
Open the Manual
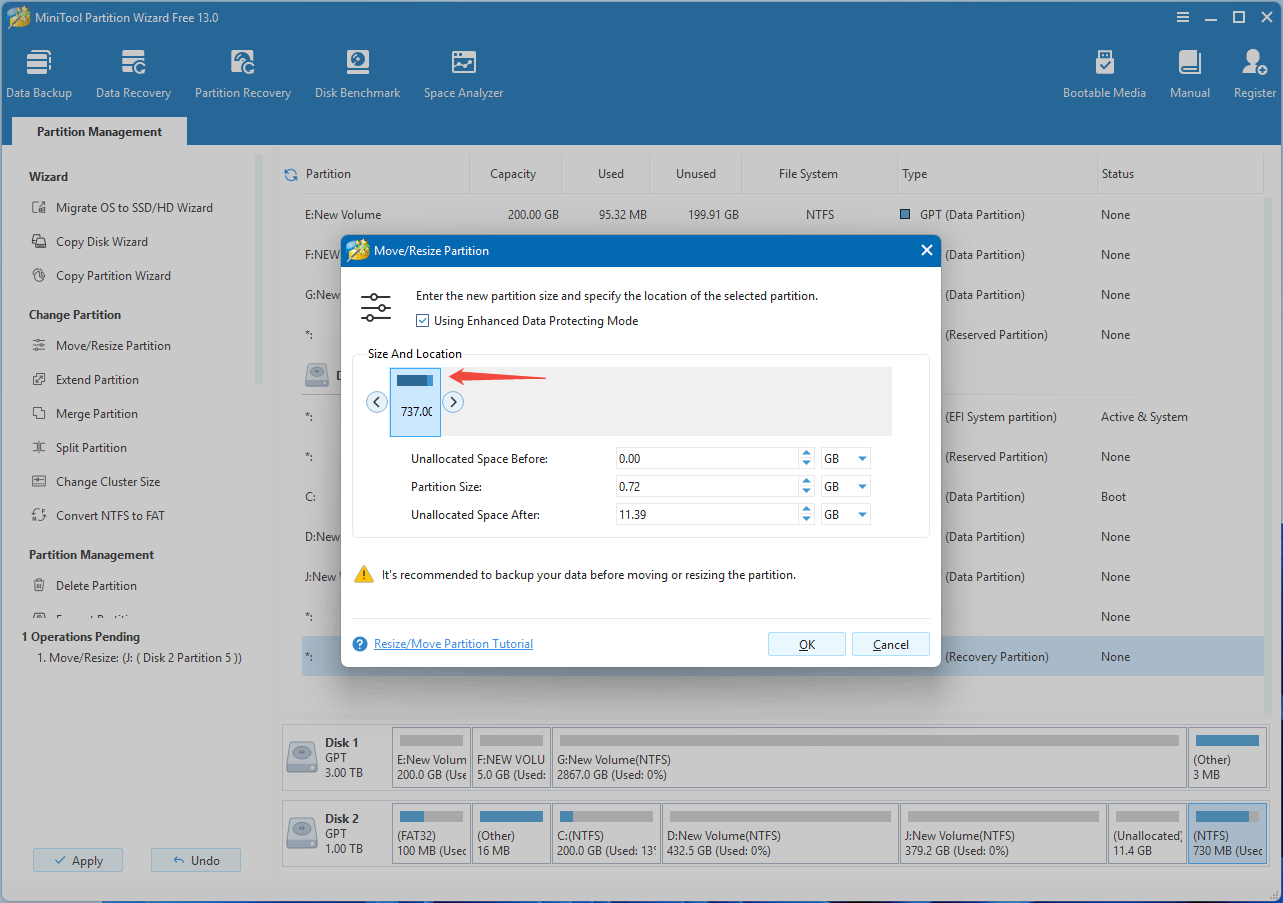tap(1189, 72)
